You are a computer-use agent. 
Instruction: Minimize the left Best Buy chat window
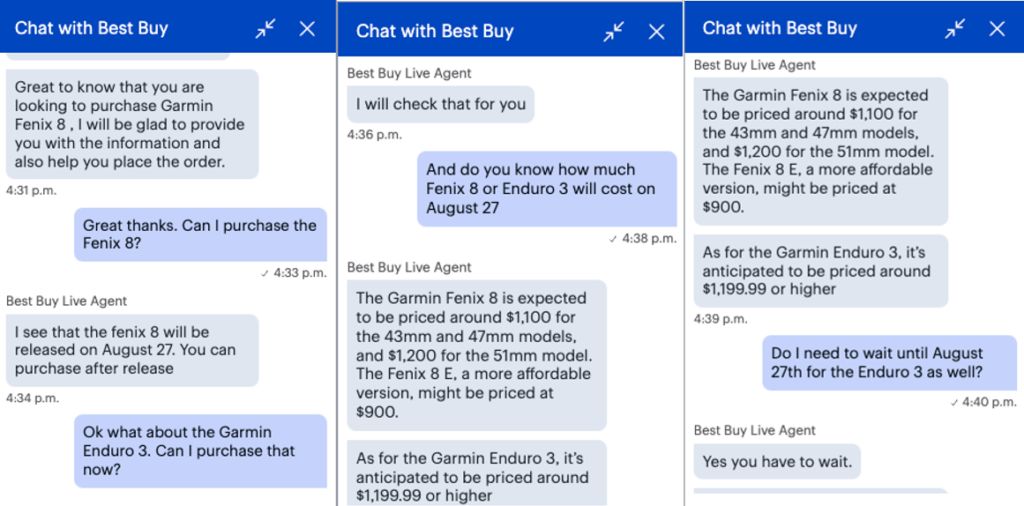click(x=265, y=29)
